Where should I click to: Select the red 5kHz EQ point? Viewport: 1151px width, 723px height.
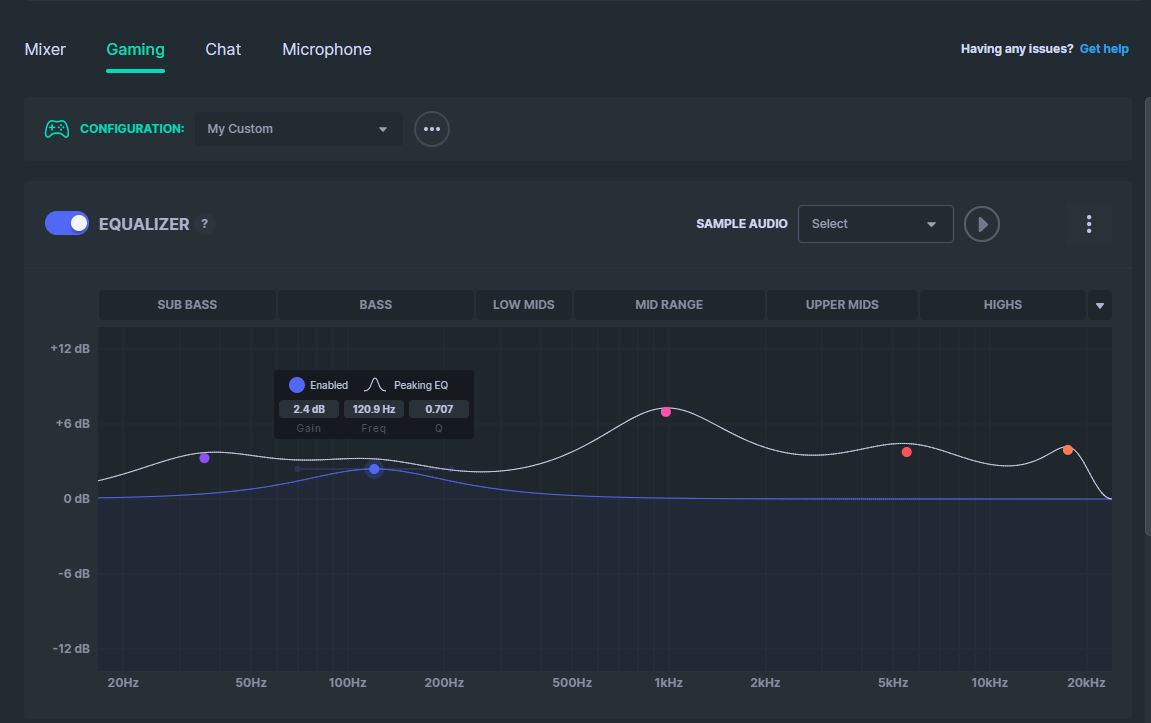click(907, 452)
